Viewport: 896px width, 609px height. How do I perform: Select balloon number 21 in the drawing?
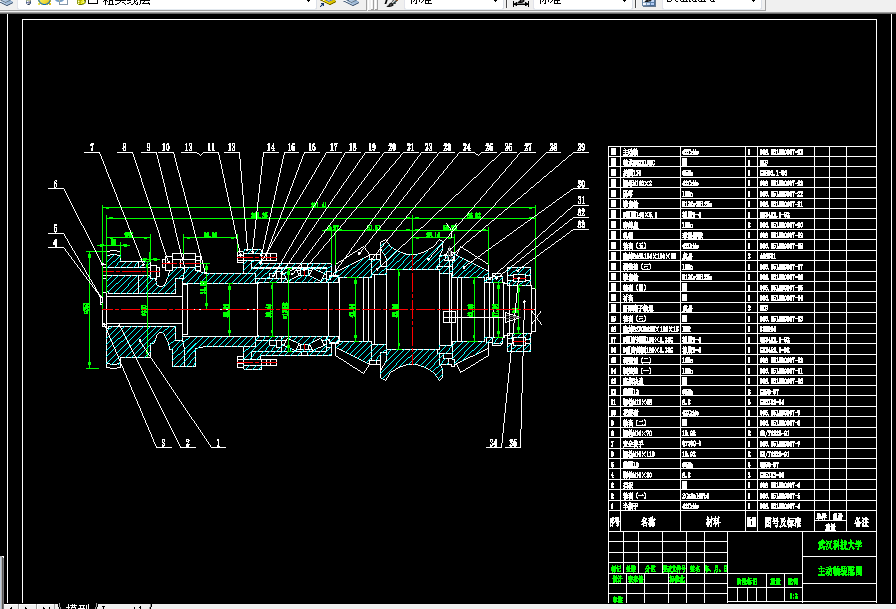410,147
